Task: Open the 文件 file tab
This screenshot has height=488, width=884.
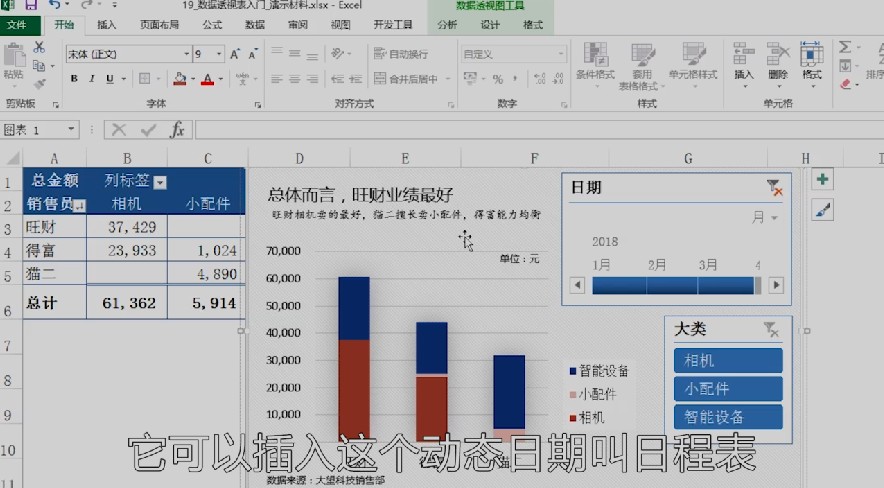Action: point(17,25)
